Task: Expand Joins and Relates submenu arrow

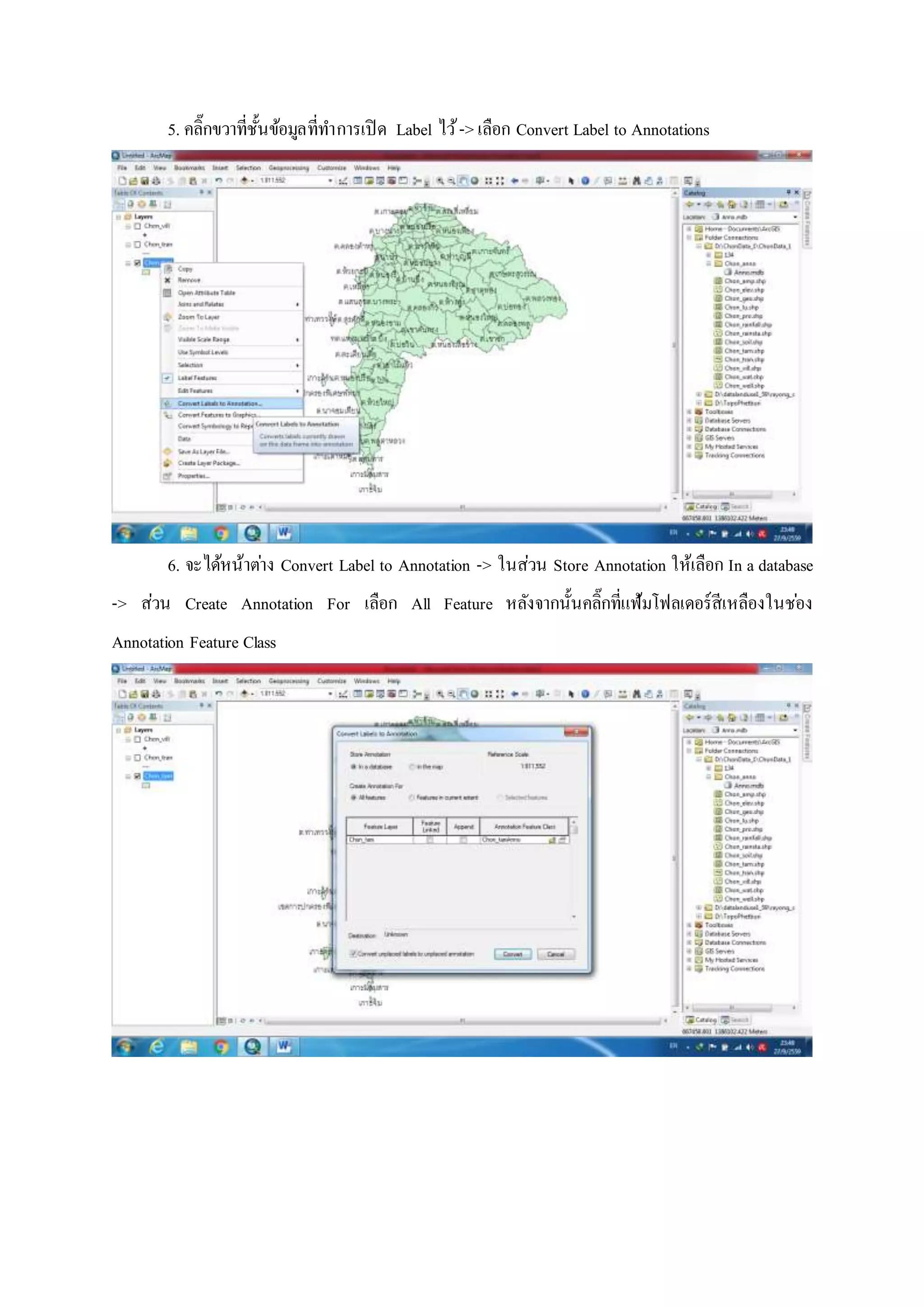Action: (x=298, y=305)
